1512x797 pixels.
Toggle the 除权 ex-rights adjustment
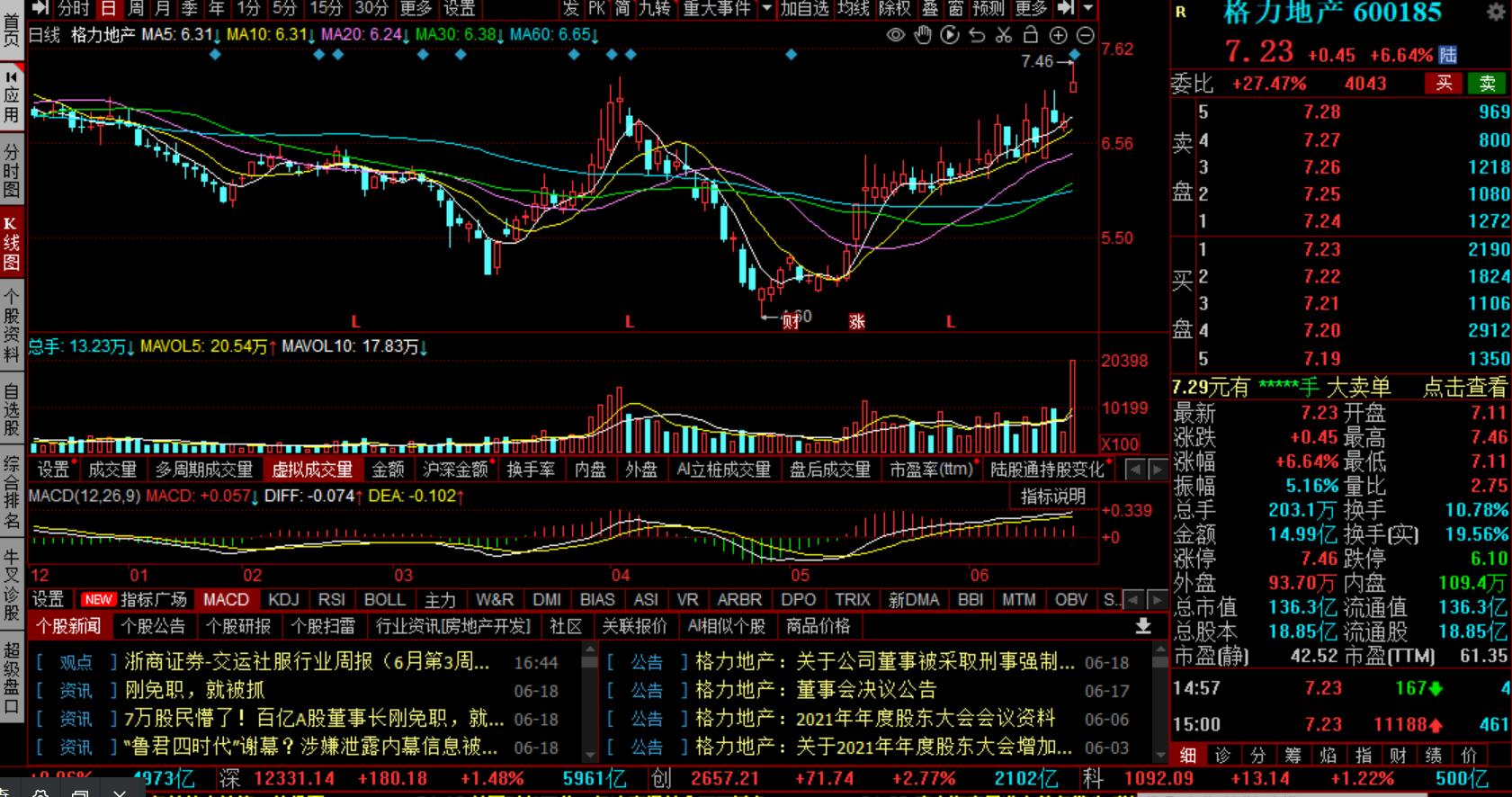[x=895, y=9]
